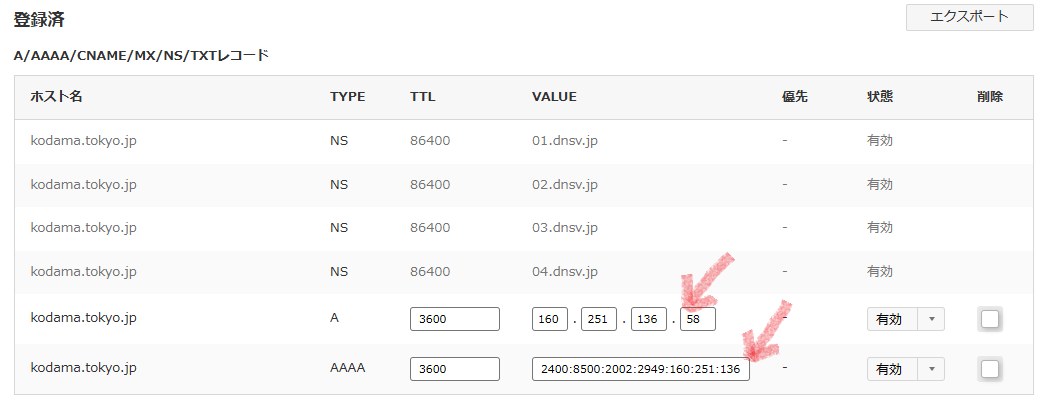The width and height of the screenshot is (1039, 401).
Task: Click the ホスト名 column header
Action: pos(56,97)
